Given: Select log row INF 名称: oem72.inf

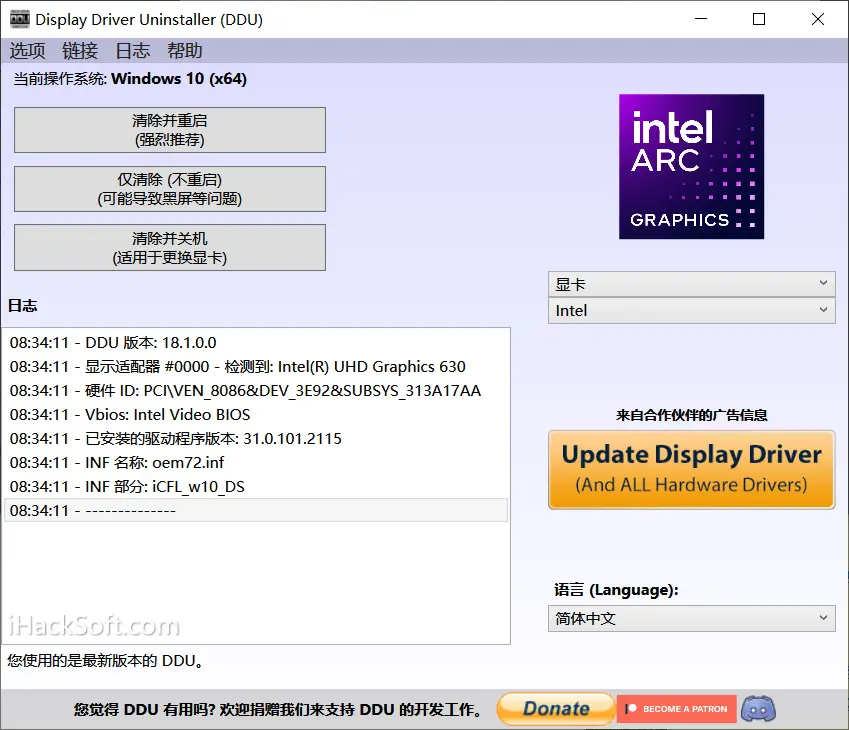Looking at the screenshot, I should pyautogui.click(x=256, y=462).
